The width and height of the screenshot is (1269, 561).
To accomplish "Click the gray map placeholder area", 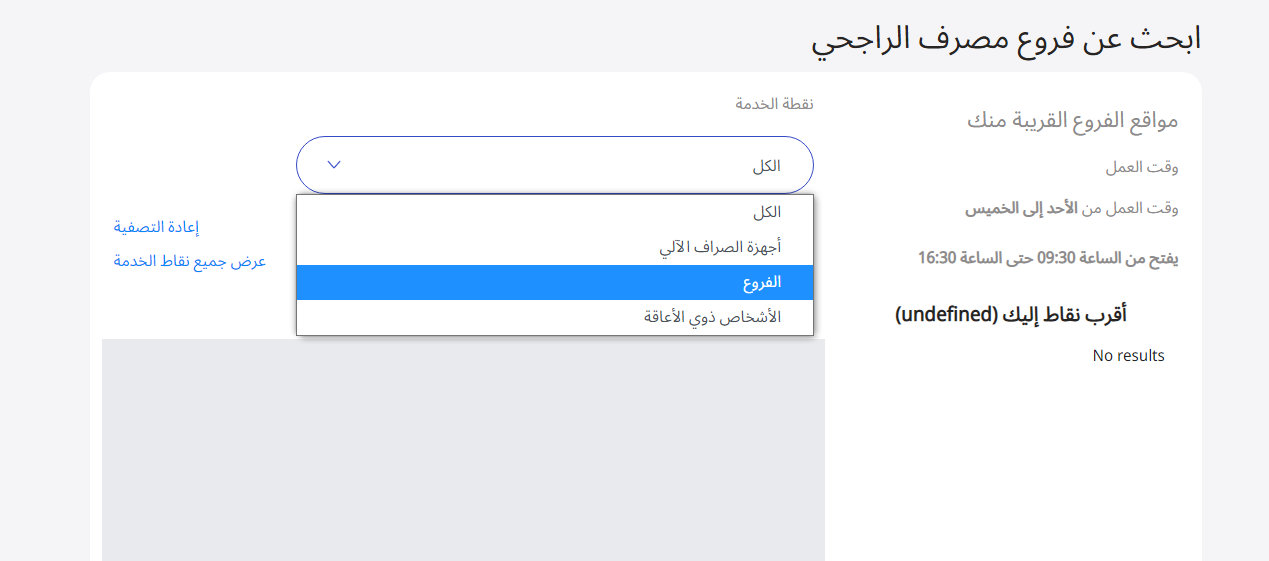I will [x=463, y=450].
